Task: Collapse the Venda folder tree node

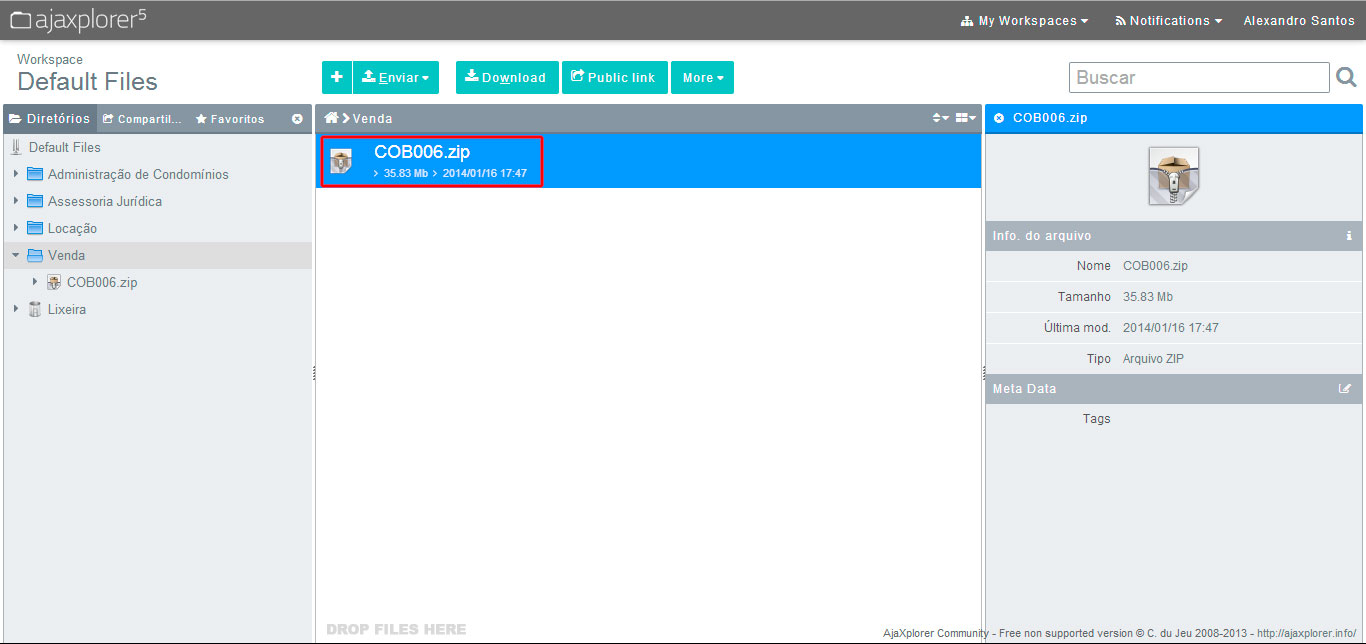Action: [x=16, y=255]
